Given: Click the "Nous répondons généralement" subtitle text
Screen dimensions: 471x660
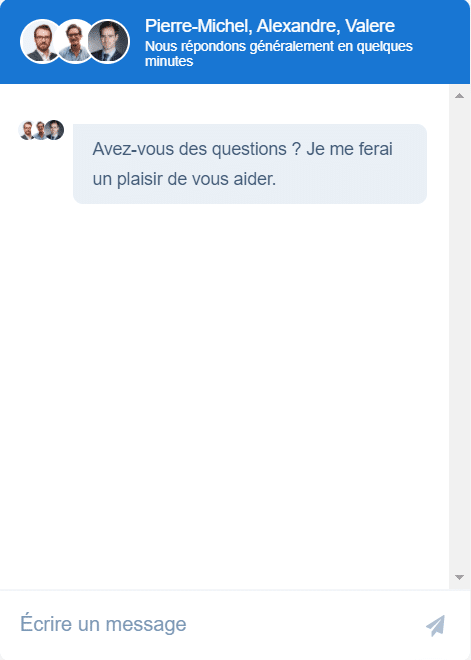Looking at the screenshot, I should (x=239, y=46).
